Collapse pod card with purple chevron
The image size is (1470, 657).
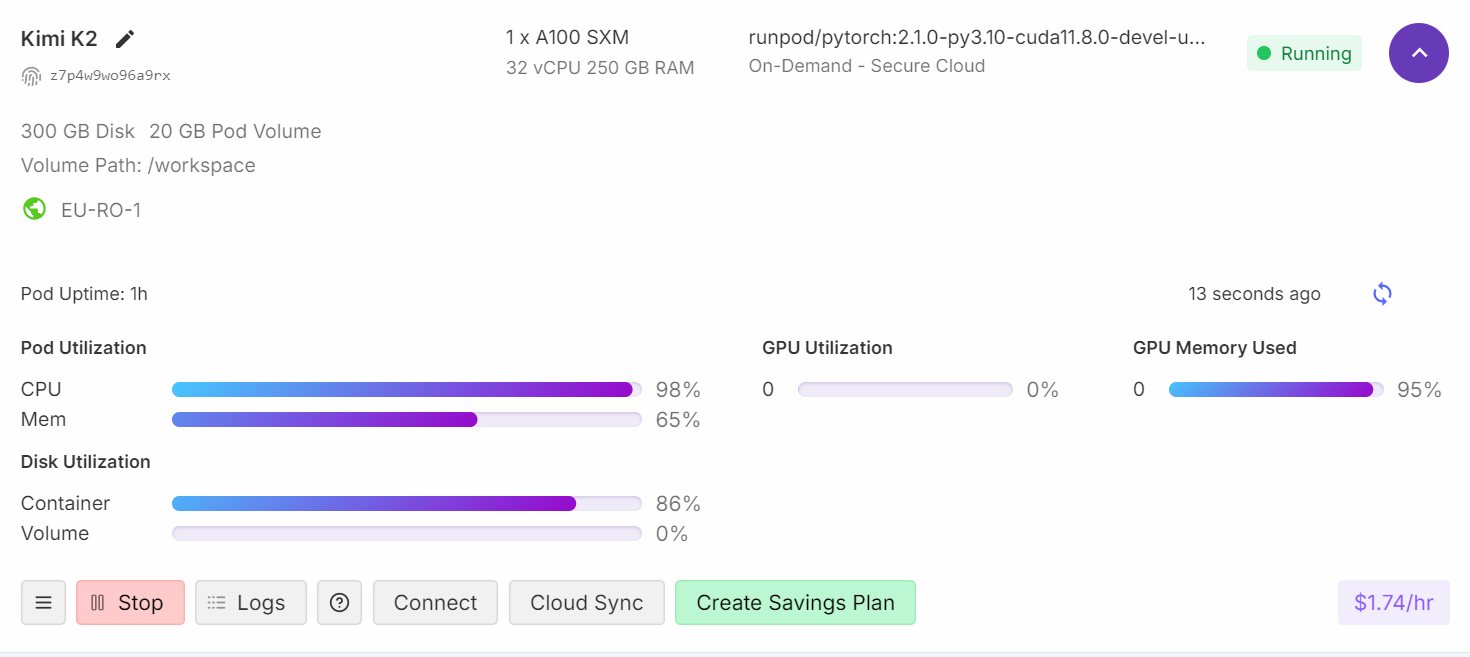[x=1419, y=53]
